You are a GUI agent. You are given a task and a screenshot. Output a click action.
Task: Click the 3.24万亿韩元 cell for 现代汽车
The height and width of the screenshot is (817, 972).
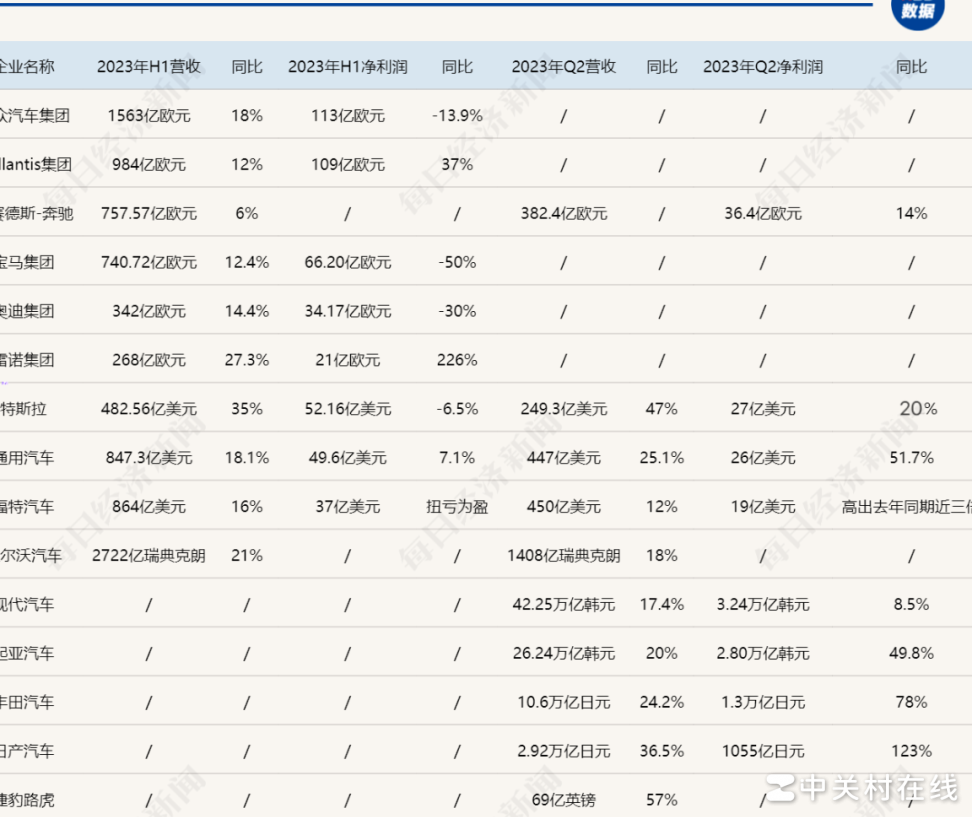[763, 604]
